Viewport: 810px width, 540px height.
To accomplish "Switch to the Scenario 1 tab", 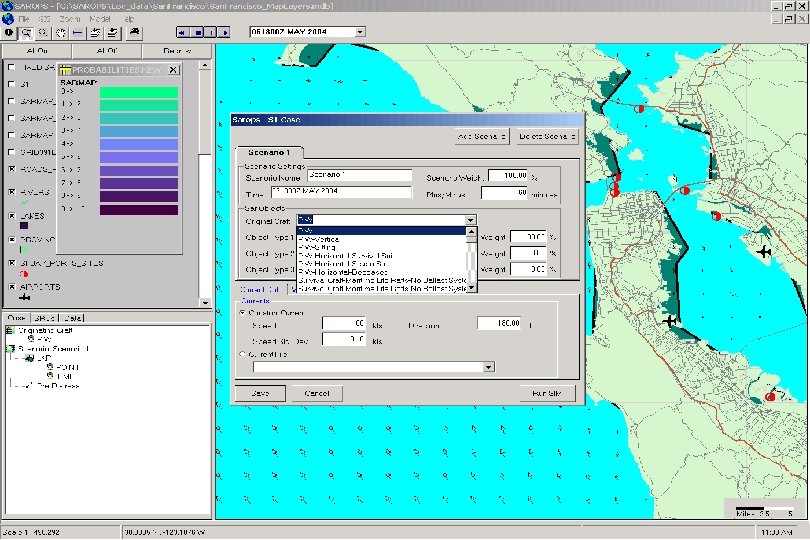I will click(x=268, y=152).
